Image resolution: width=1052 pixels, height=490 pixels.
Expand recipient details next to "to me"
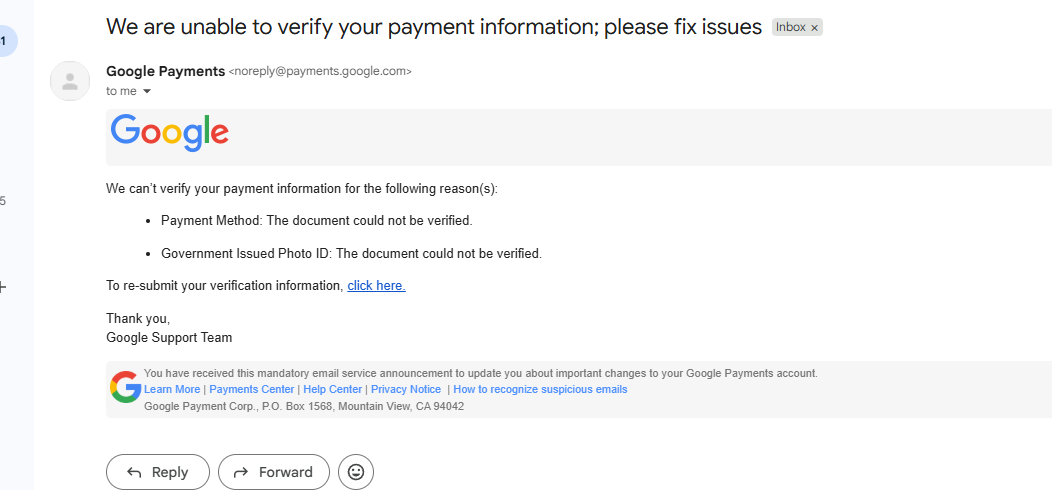[x=147, y=91]
